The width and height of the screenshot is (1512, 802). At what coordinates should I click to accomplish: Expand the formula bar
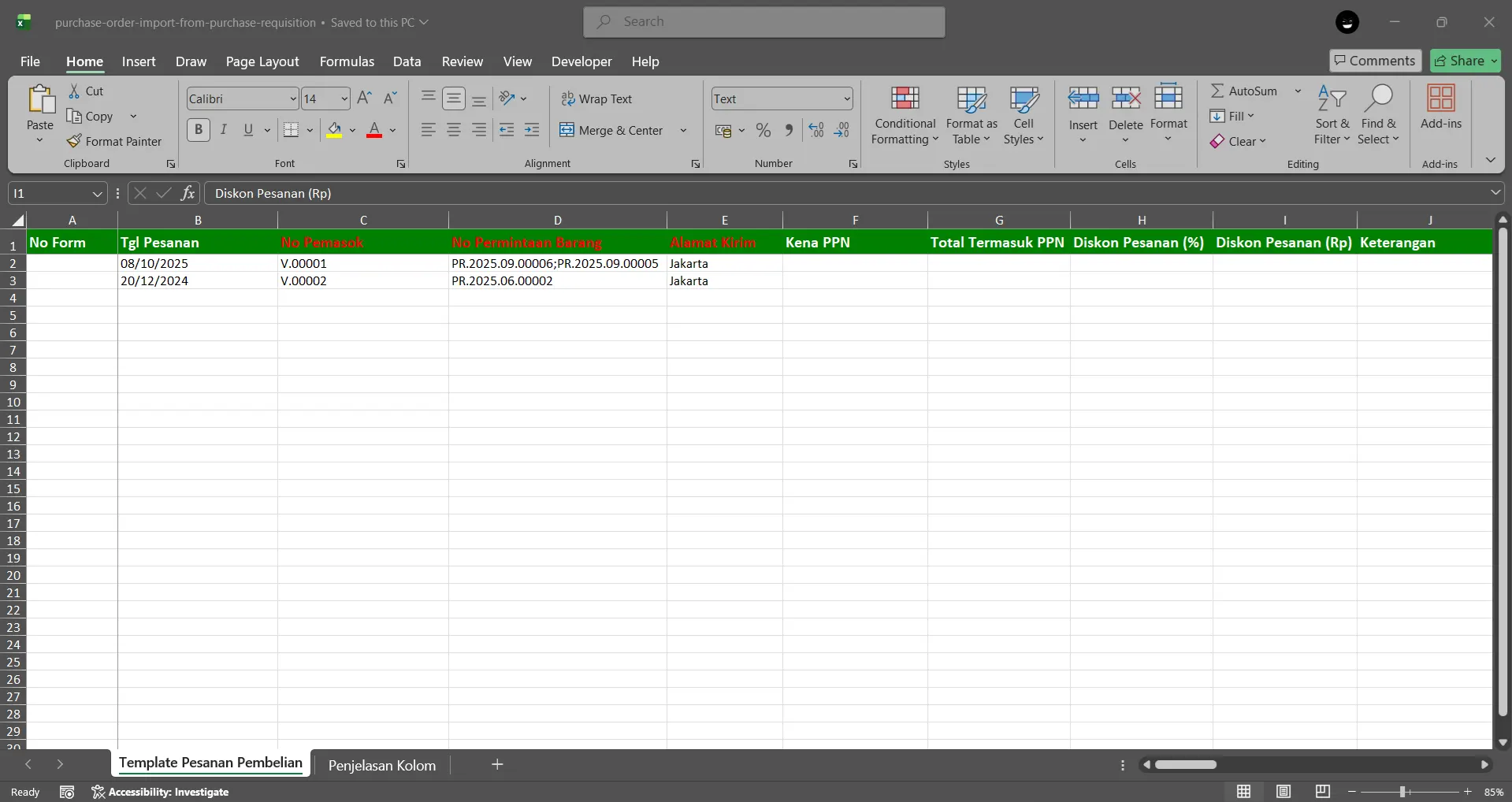1495,193
